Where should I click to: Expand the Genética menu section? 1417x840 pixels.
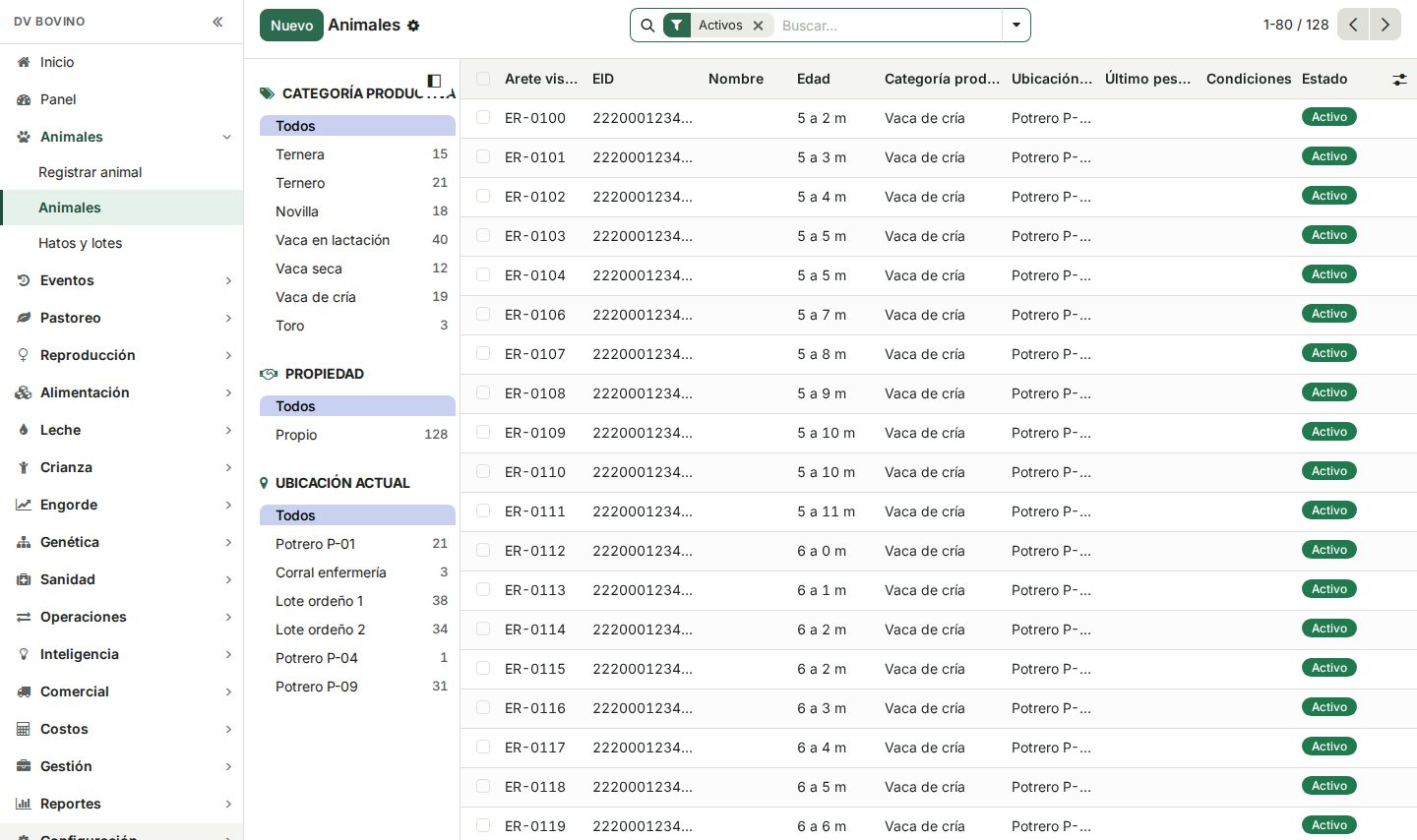pos(121,542)
